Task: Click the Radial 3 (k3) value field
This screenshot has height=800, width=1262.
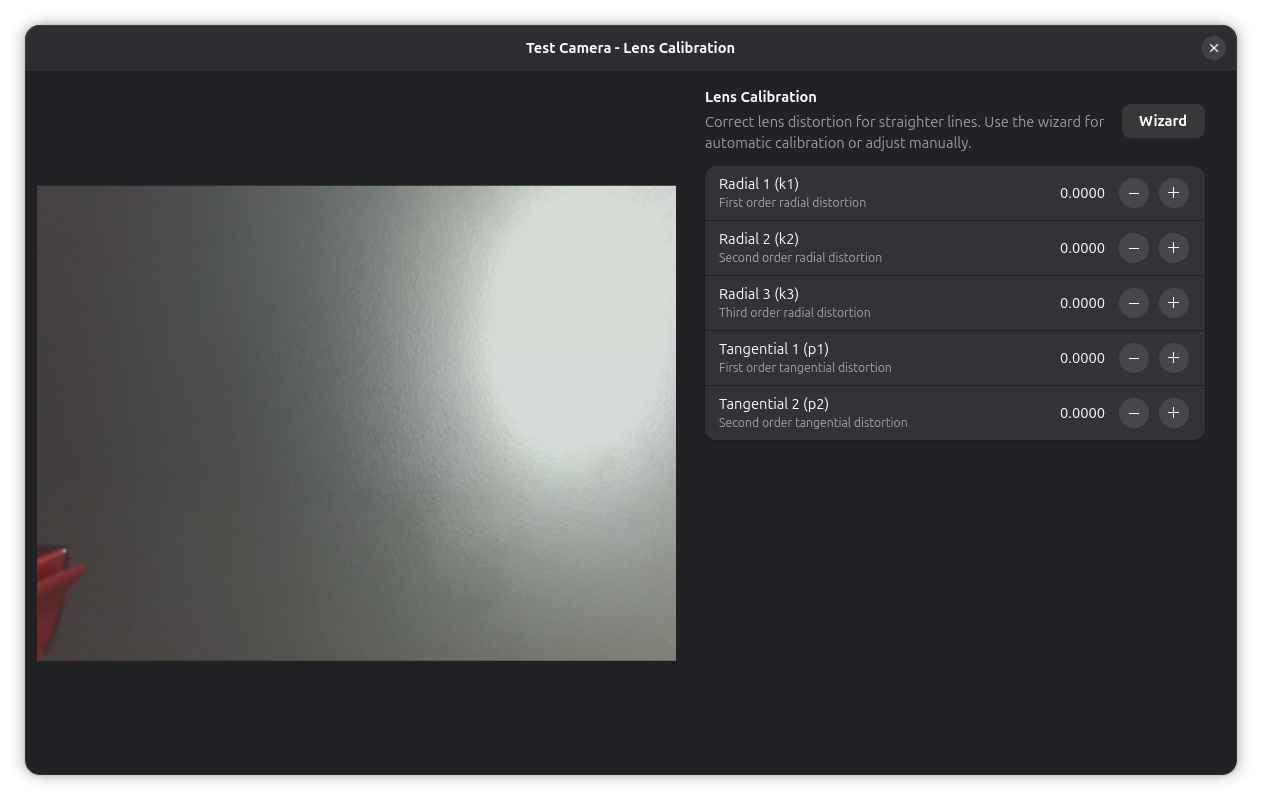Action: click(x=1082, y=303)
